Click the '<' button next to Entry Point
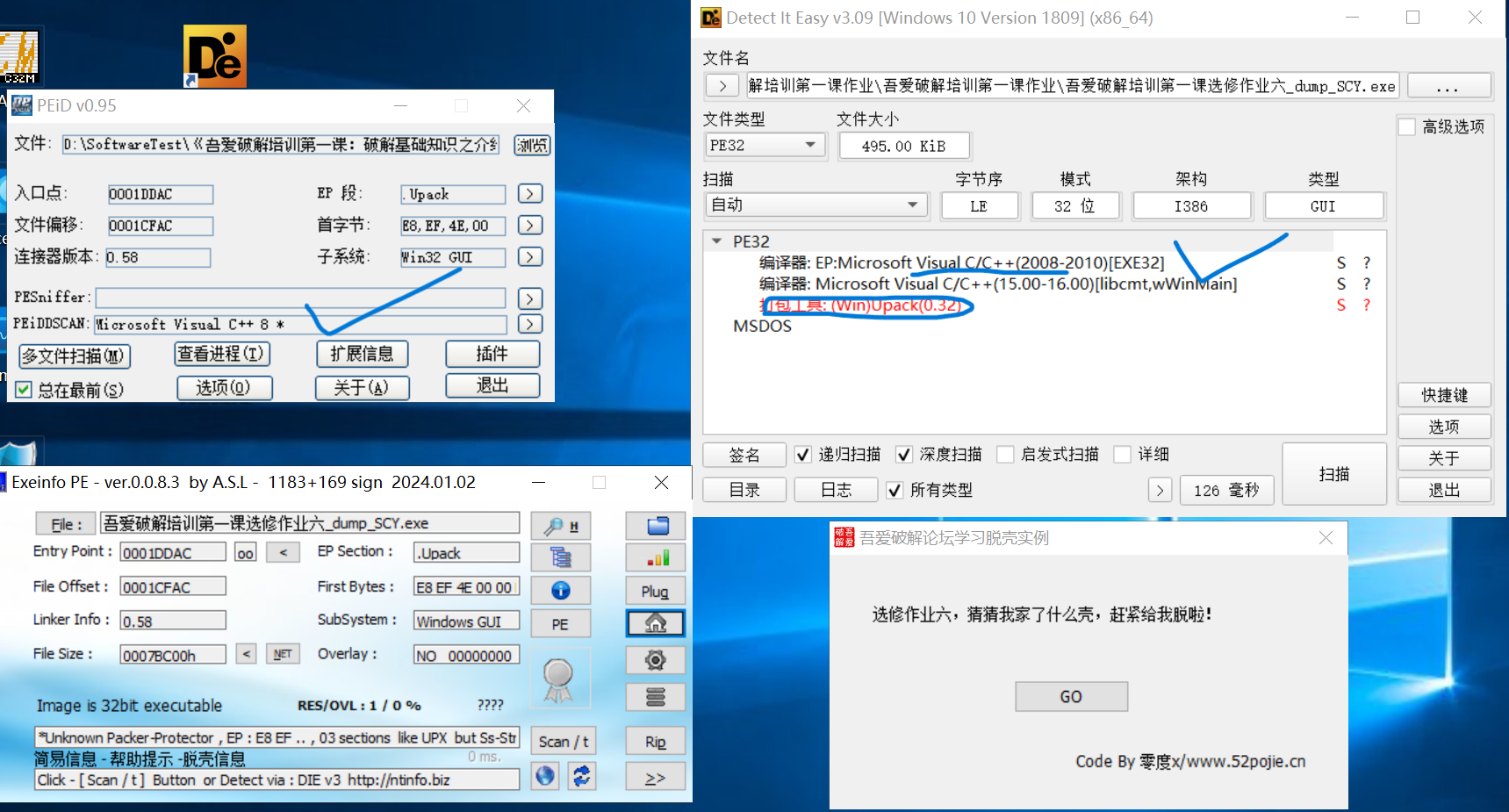Image resolution: width=1509 pixels, height=812 pixels. click(x=283, y=553)
